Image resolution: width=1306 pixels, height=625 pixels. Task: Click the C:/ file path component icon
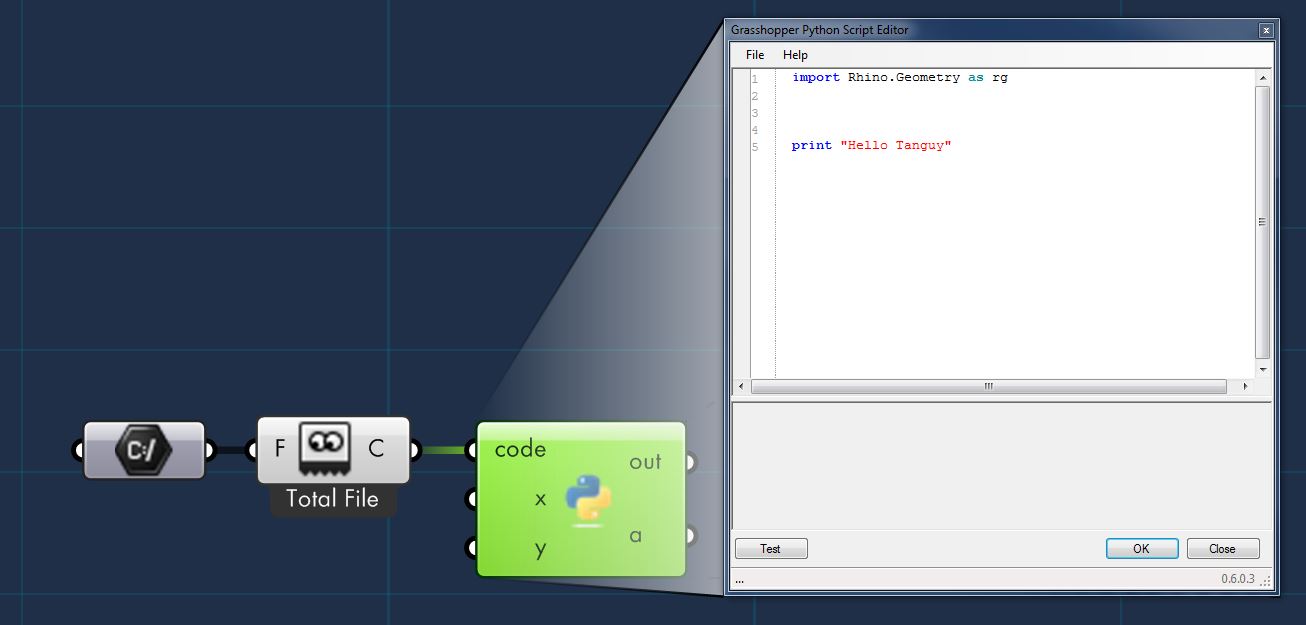tap(144, 450)
